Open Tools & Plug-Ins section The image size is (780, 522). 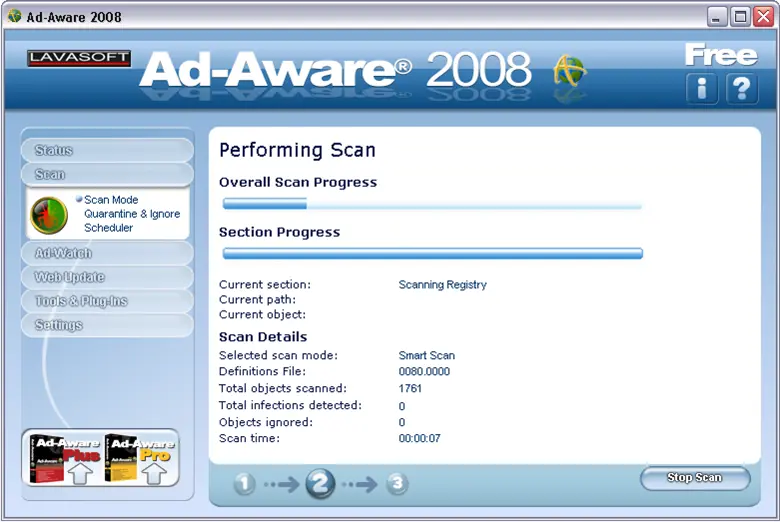[x=107, y=301]
